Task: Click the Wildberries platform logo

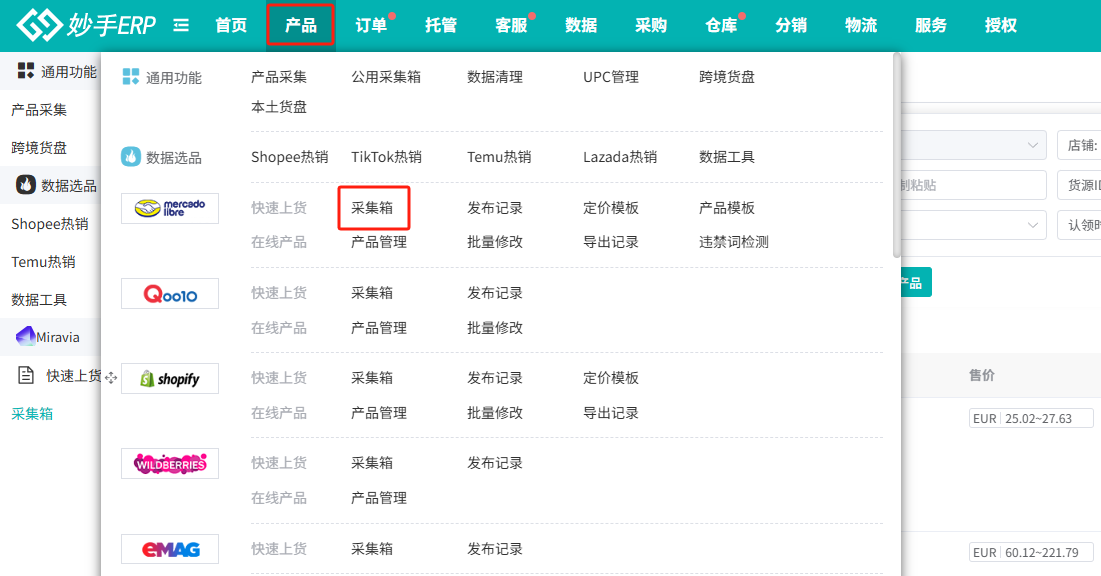Action: click(169, 463)
